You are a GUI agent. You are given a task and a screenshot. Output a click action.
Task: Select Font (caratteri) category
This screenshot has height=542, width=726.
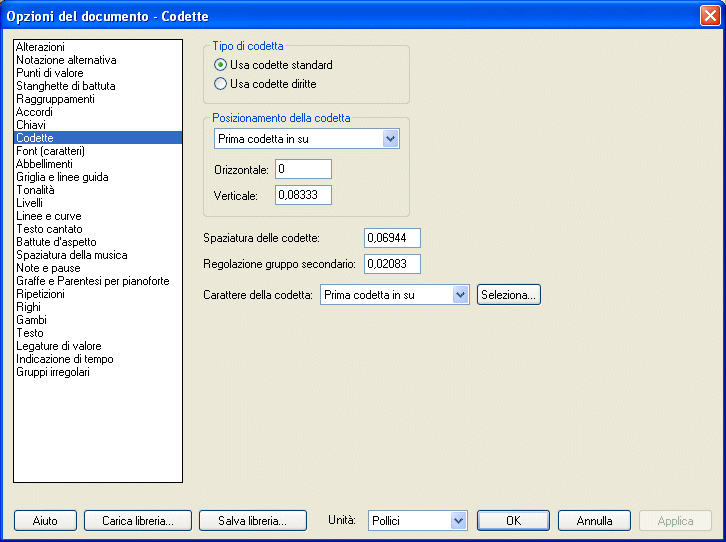98,150
